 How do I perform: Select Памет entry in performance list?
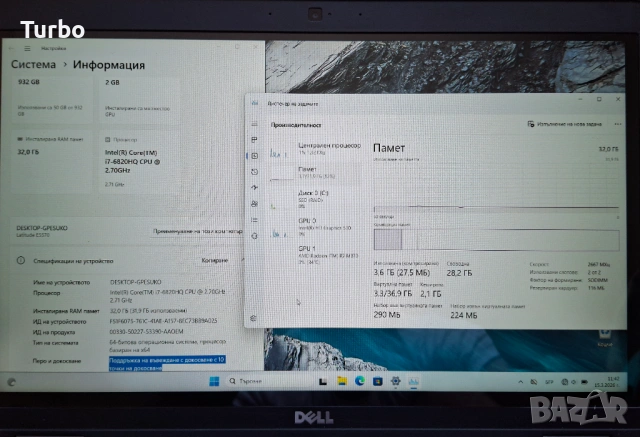316,173
